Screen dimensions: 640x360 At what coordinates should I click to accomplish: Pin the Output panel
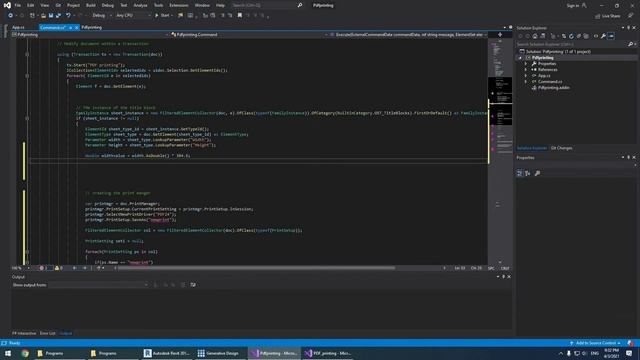tap(503, 277)
